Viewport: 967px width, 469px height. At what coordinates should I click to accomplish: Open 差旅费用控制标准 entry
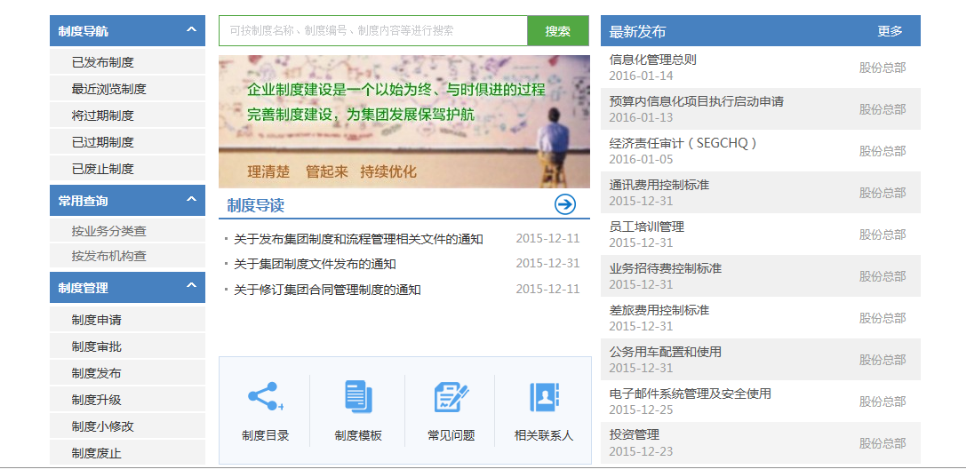pos(659,310)
